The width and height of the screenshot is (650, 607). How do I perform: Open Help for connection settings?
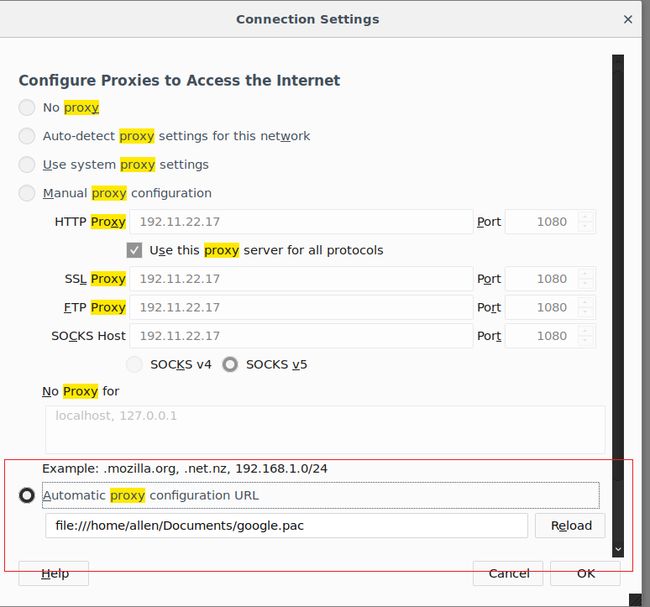click(54, 573)
